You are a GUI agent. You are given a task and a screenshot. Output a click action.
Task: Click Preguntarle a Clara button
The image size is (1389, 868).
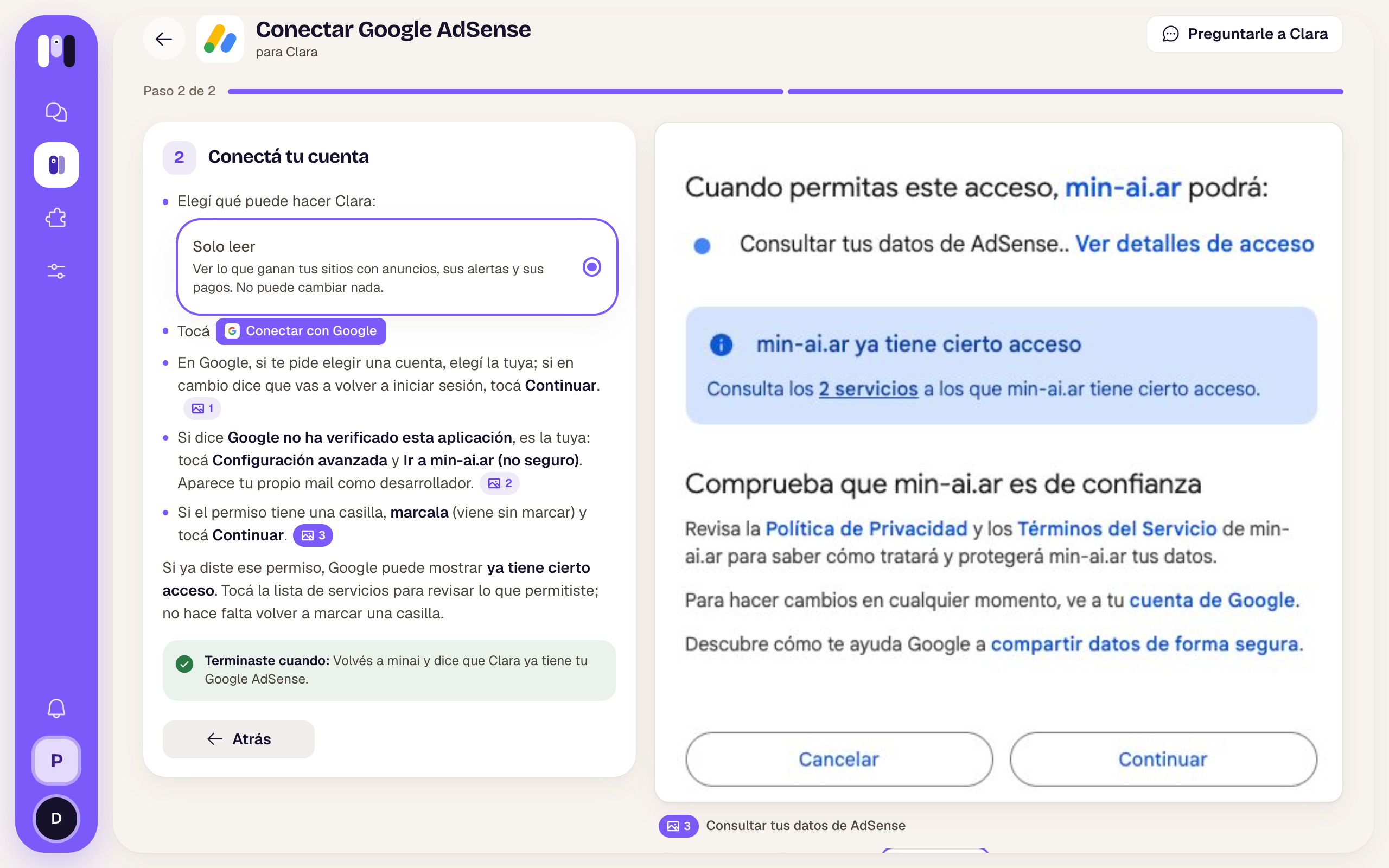[x=1244, y=34]
